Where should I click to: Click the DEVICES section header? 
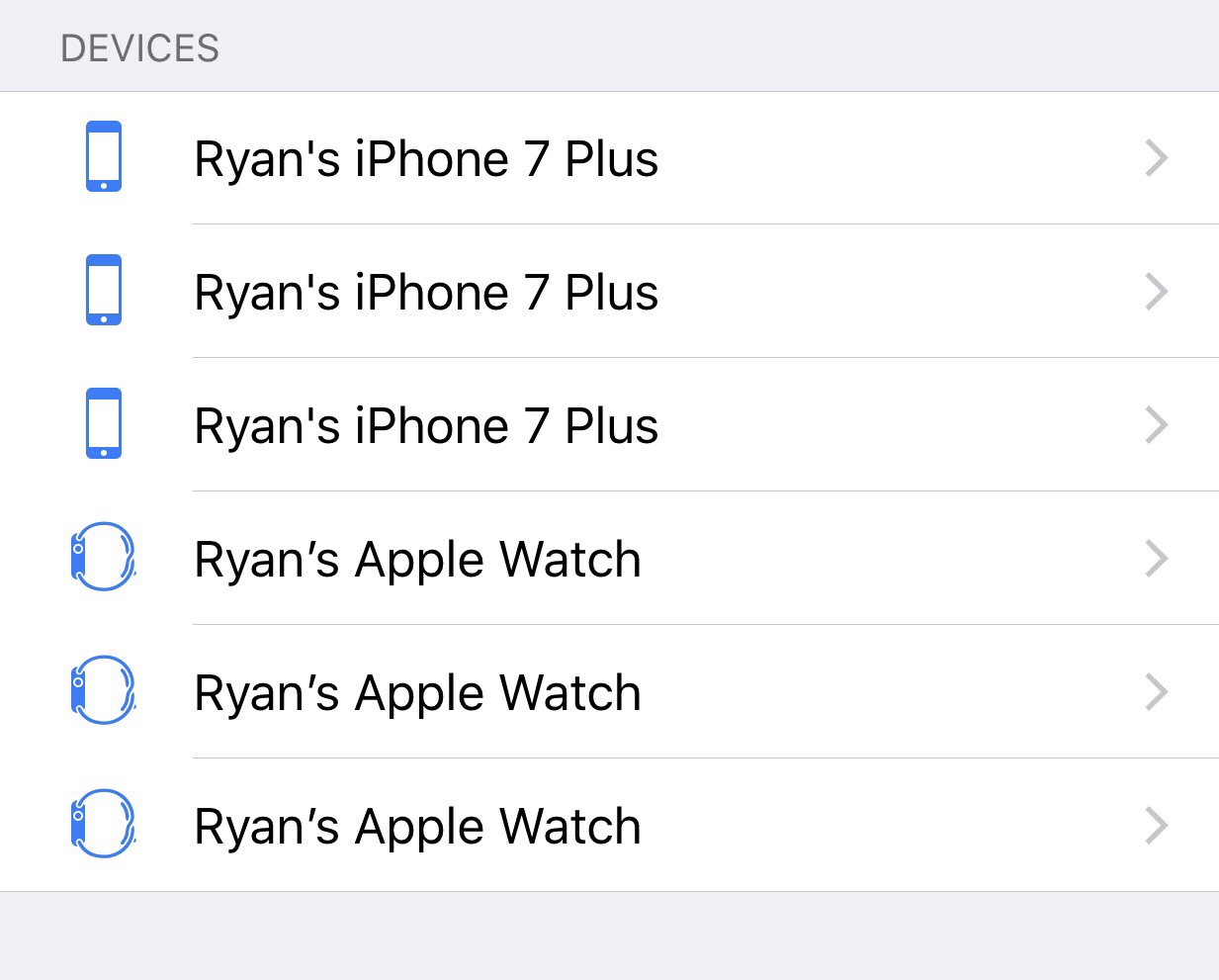tap(139, 48)
